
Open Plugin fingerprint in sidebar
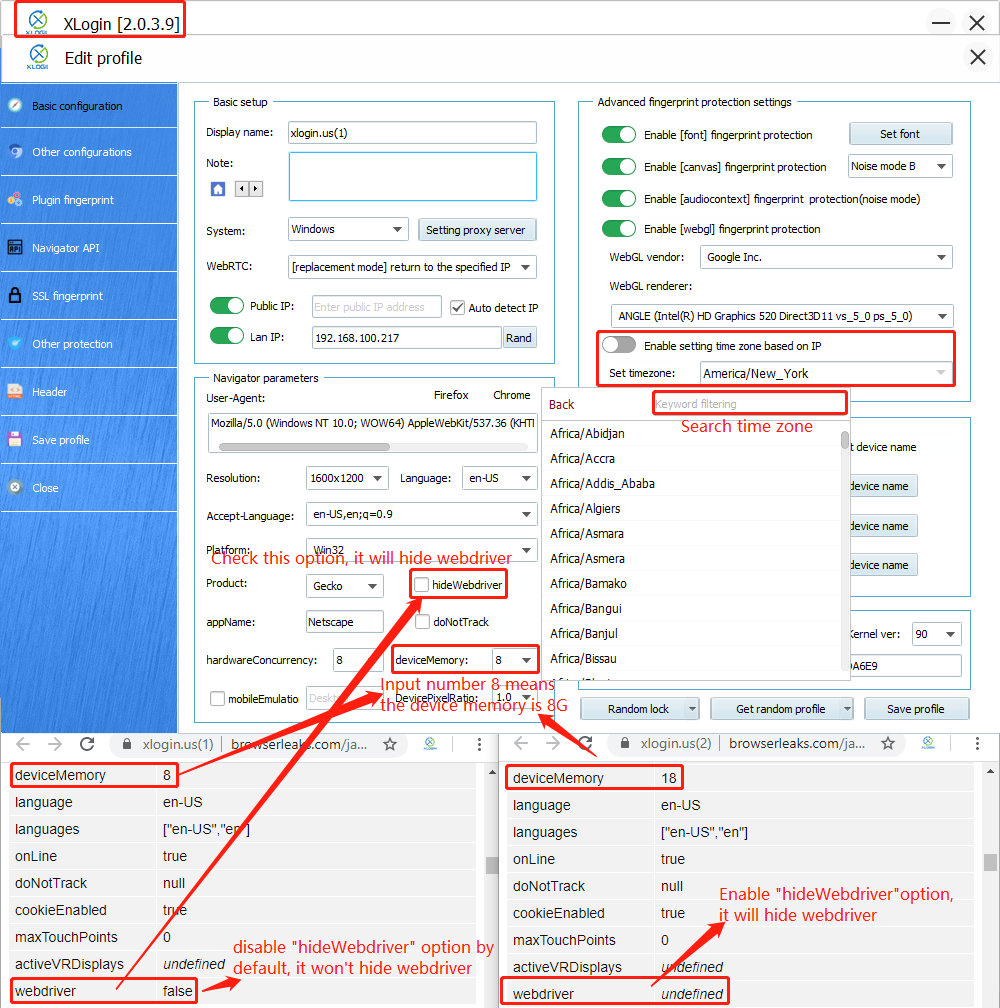(89, 199)
